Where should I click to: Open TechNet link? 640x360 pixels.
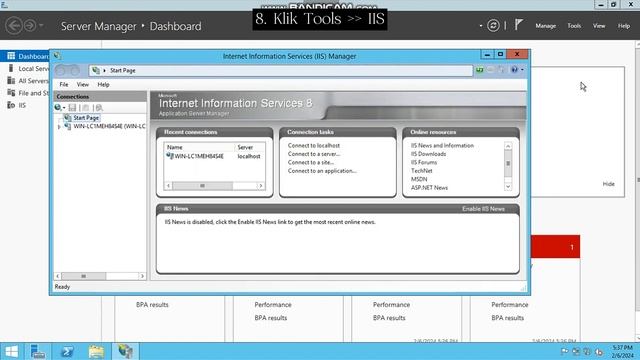(x=421, y=171)
